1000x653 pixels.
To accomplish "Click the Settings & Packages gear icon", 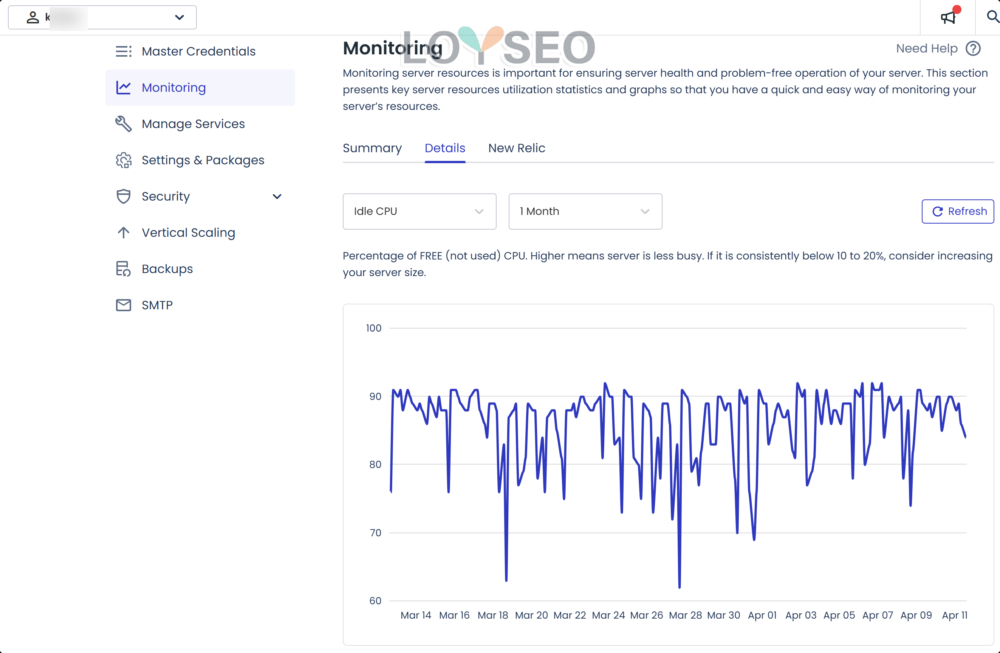I will 123,160.
